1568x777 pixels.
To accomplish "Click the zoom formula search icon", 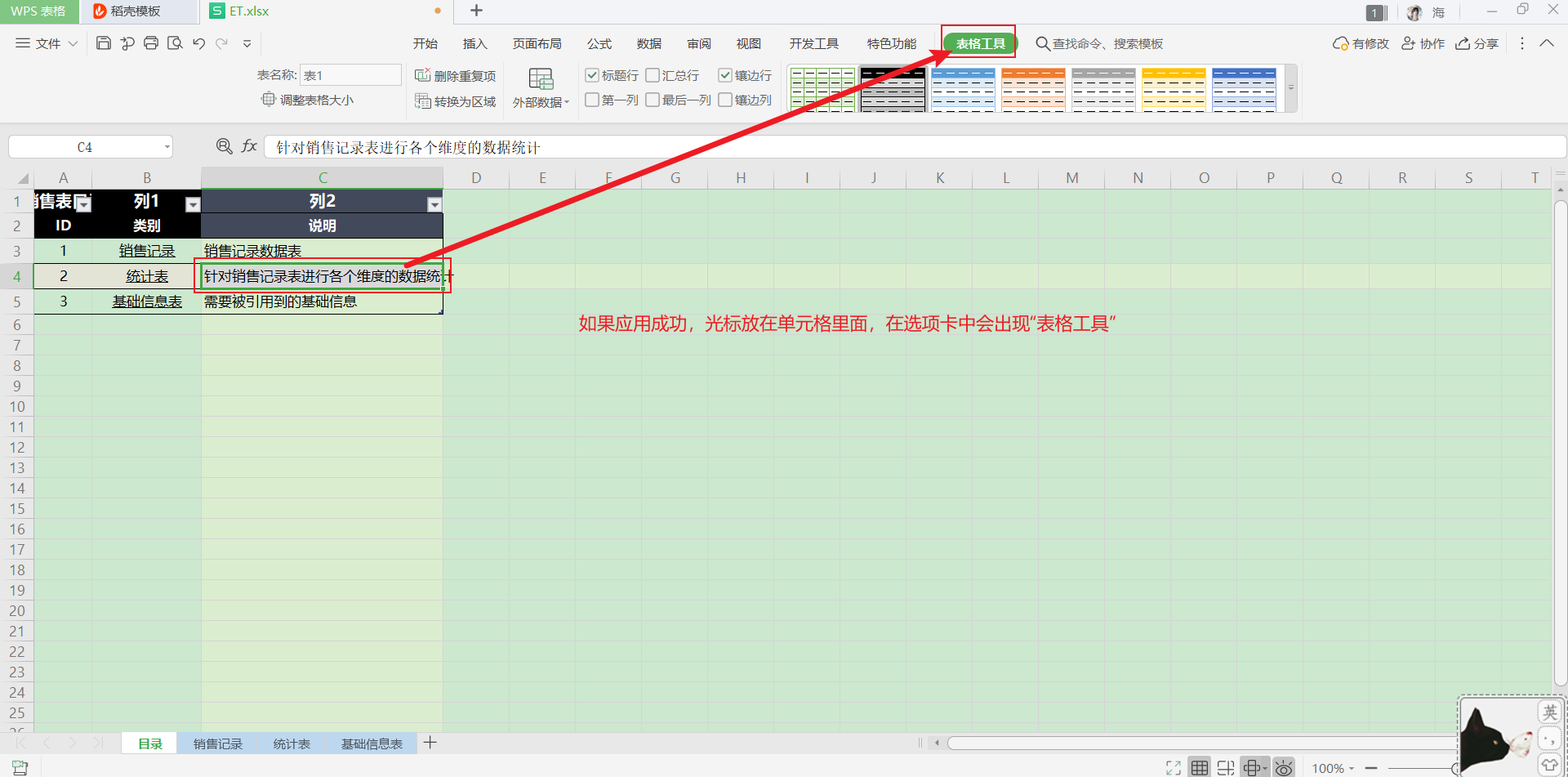I will [x=224, y=146].
